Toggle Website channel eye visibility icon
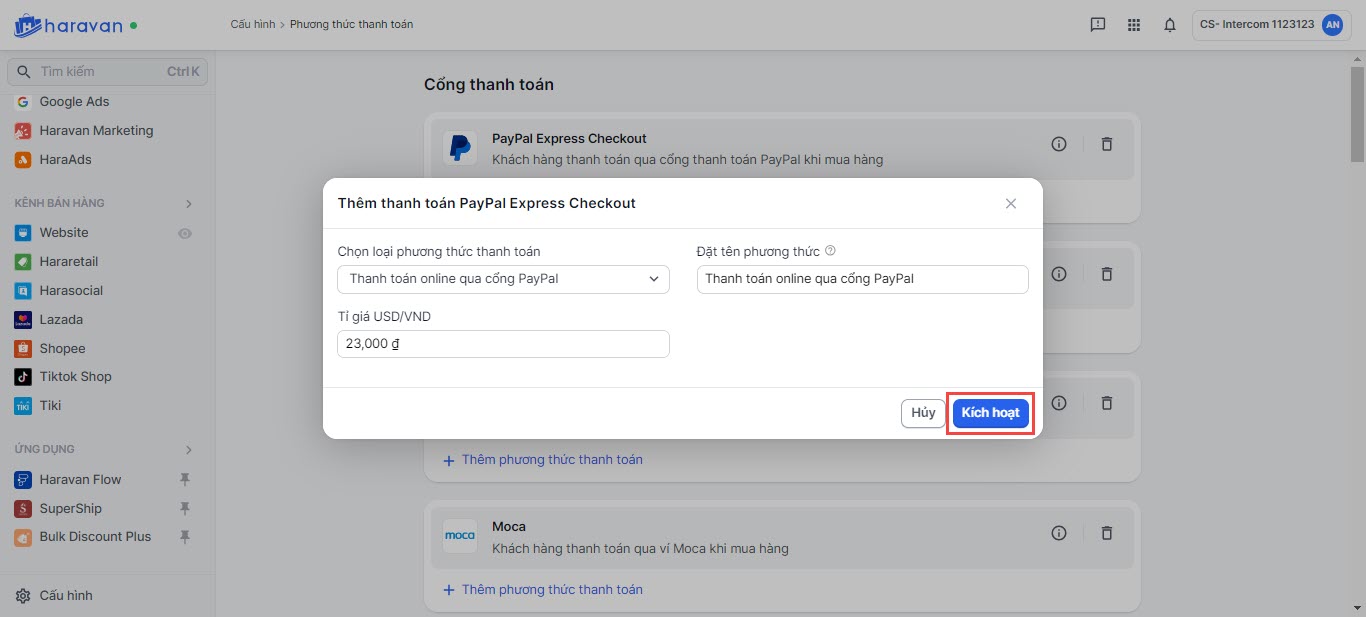The width and height of the screenshot is (1366, 617). 185,233
